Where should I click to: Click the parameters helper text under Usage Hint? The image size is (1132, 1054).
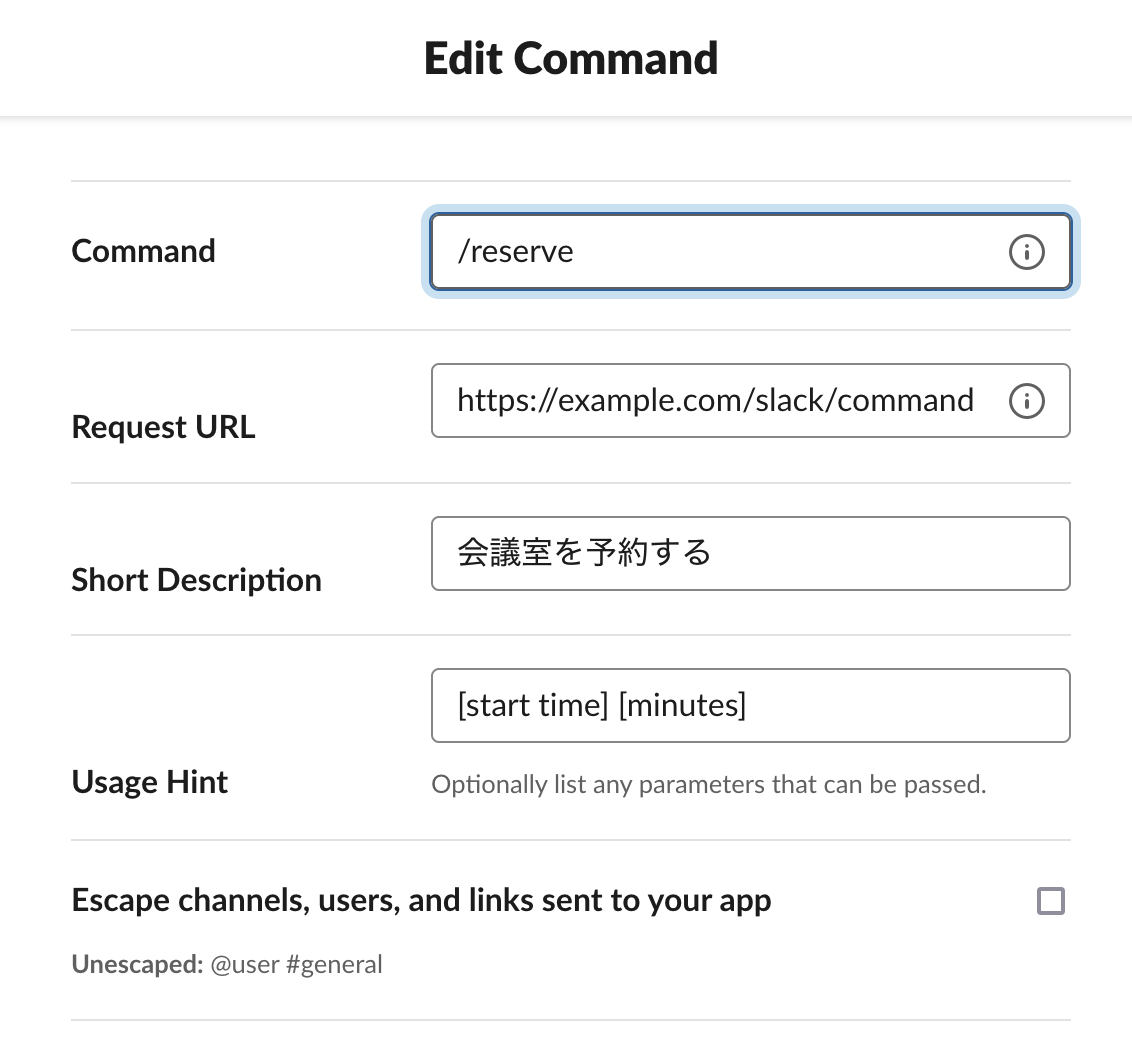[709, 784]
